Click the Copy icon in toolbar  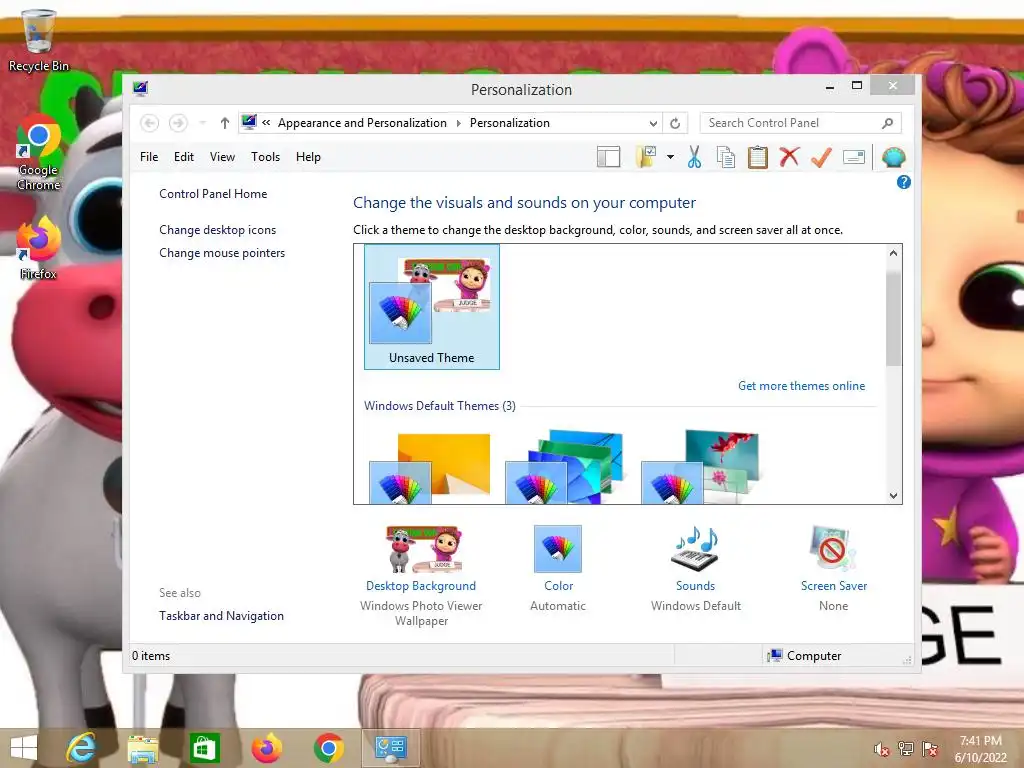[x=726, y=157]
